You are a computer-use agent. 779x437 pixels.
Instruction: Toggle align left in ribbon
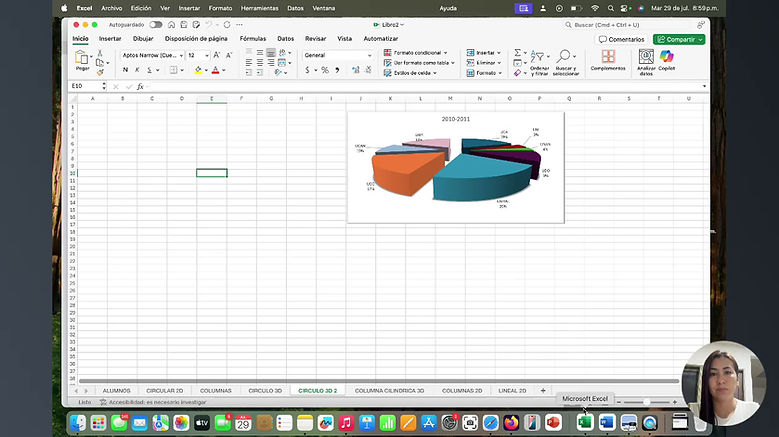(x=249, y=63)
